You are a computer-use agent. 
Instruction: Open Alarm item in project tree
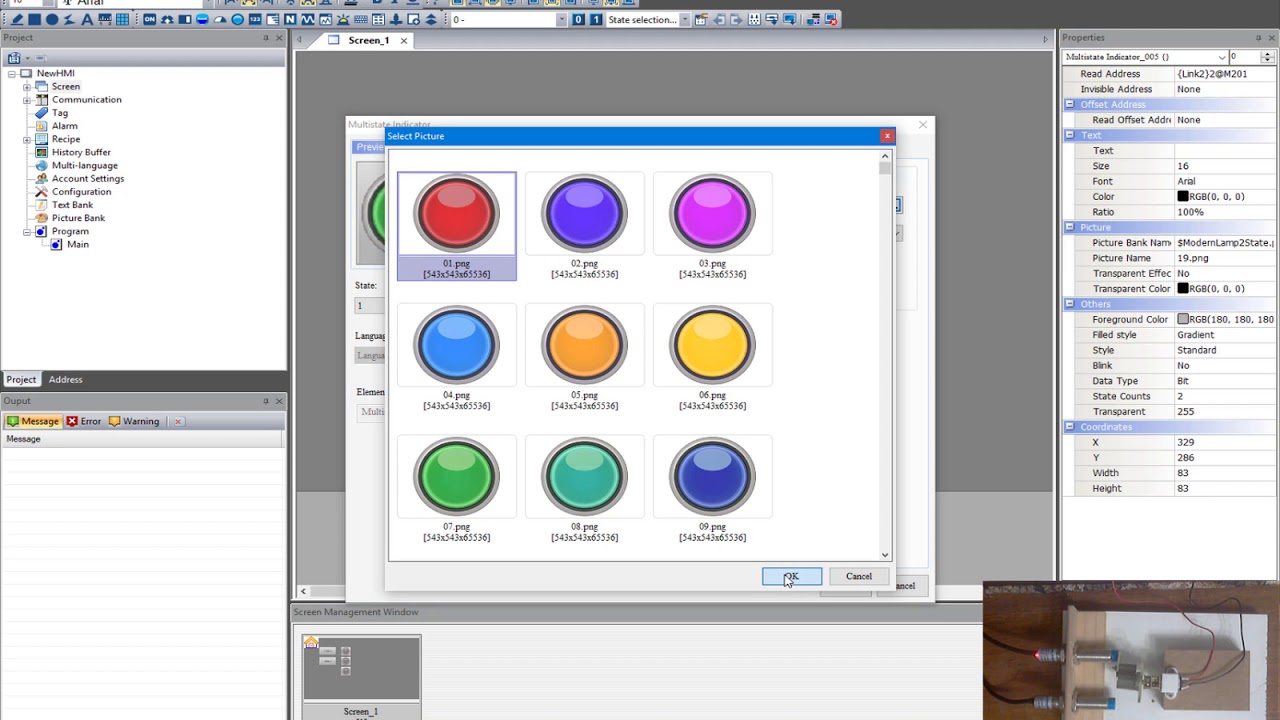click(64, 126)
